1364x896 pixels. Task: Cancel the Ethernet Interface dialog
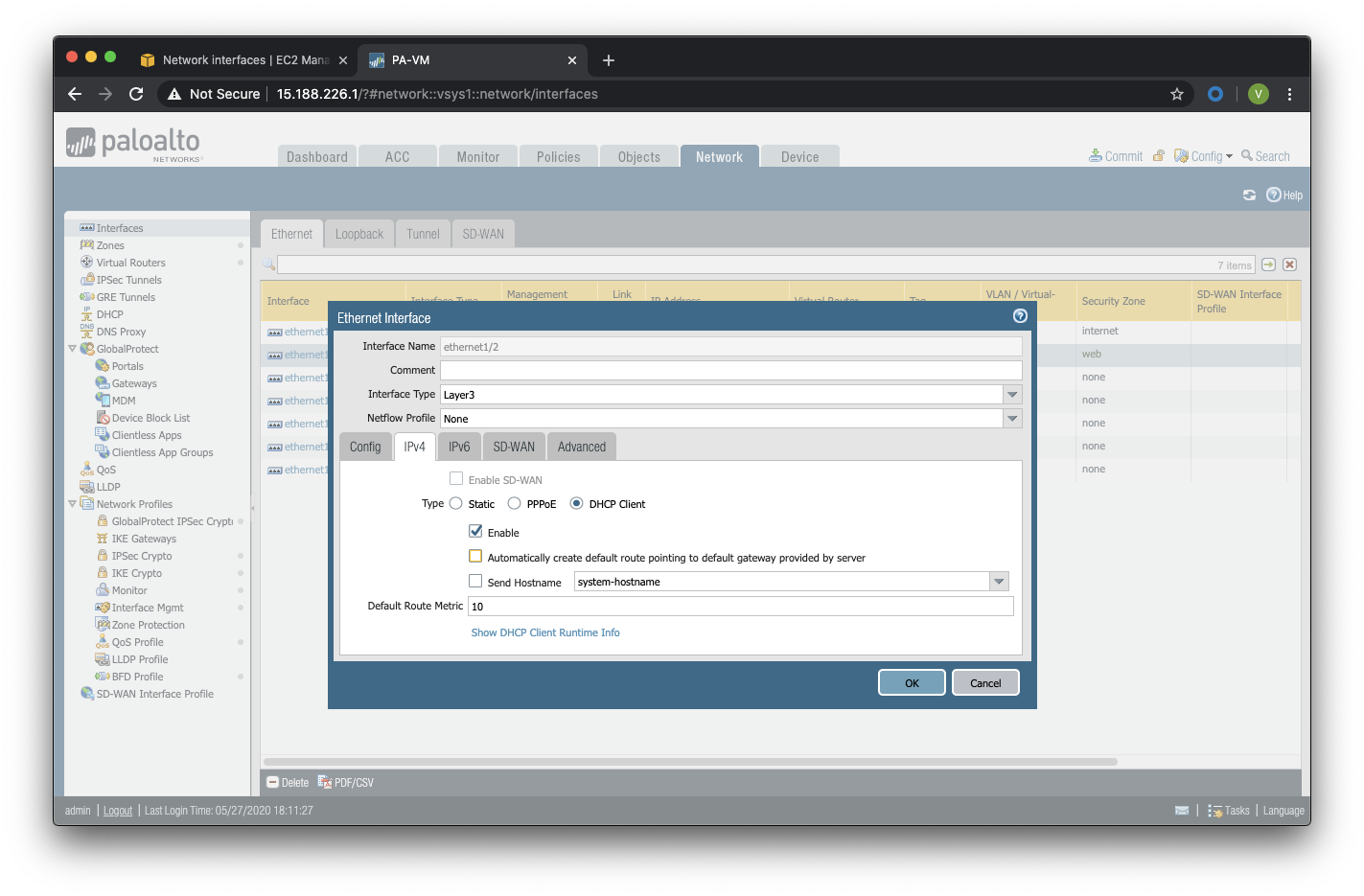(985, 682)
